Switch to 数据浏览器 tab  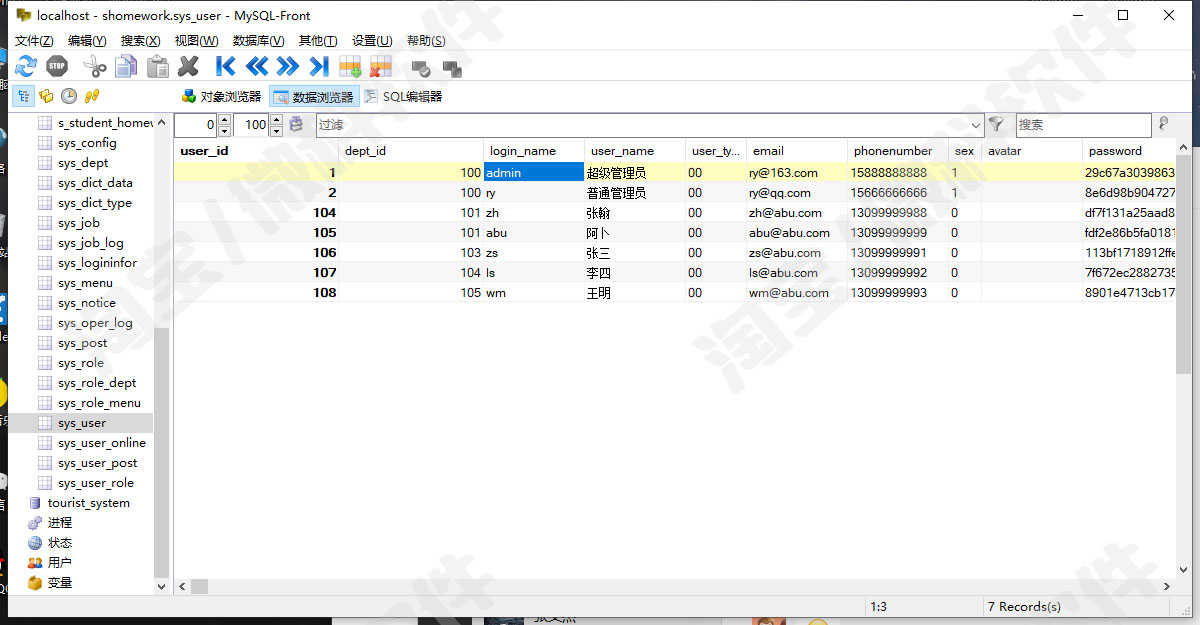tap(313, 97)
